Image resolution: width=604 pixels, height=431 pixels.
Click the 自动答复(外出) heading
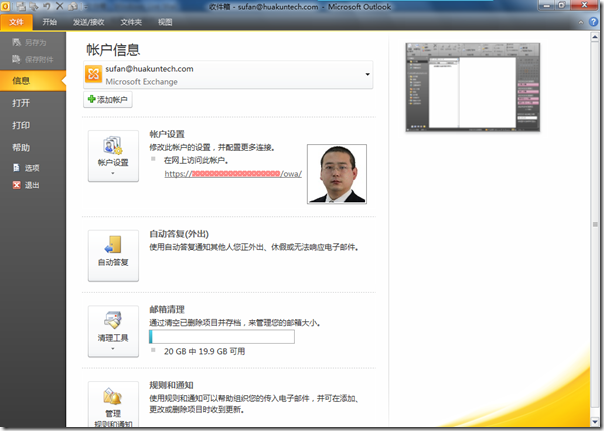pyautogui.click(x=179, y=234)
